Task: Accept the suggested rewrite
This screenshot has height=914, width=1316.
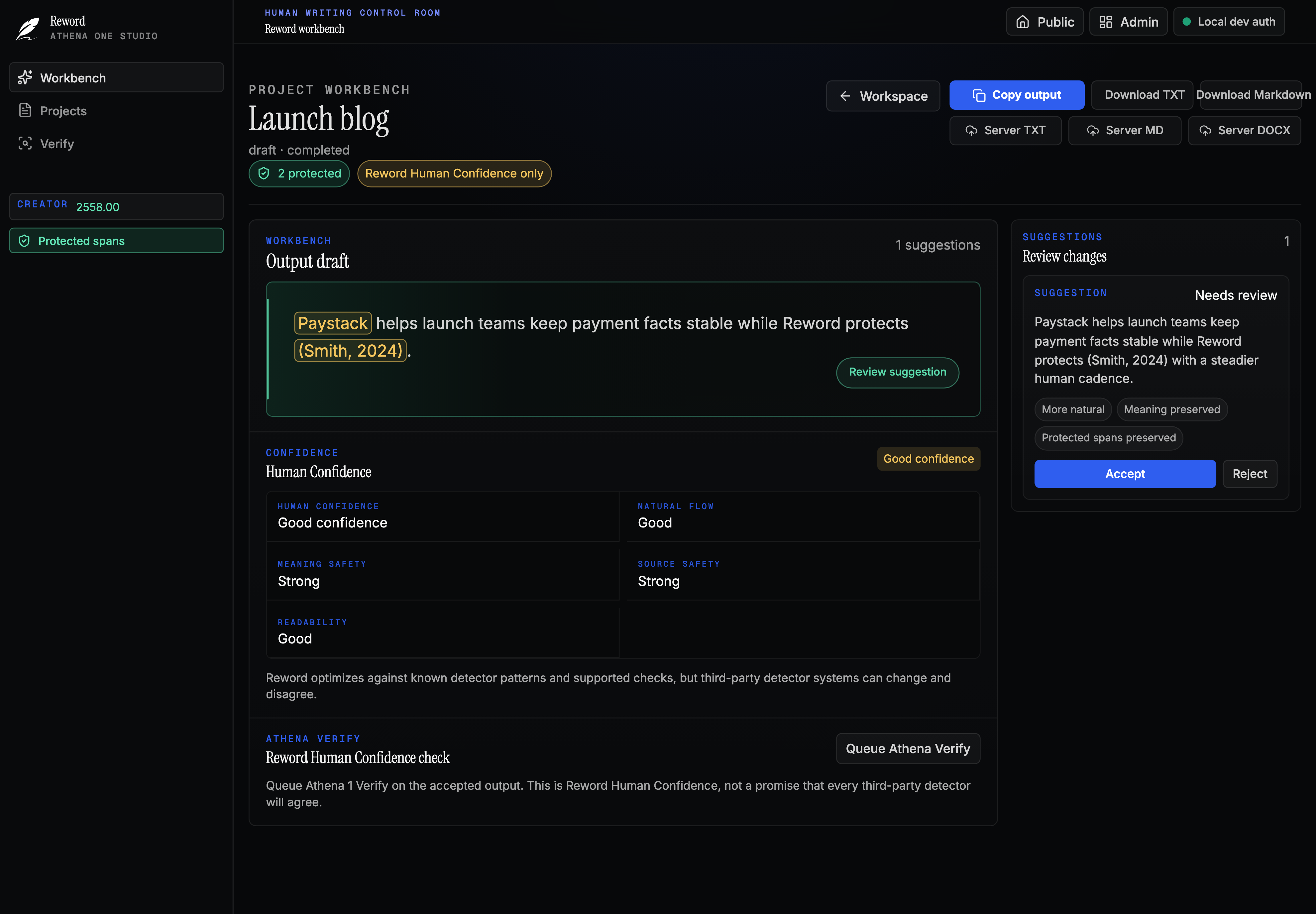Action: pyautogui.click(x=1125, y=474)
